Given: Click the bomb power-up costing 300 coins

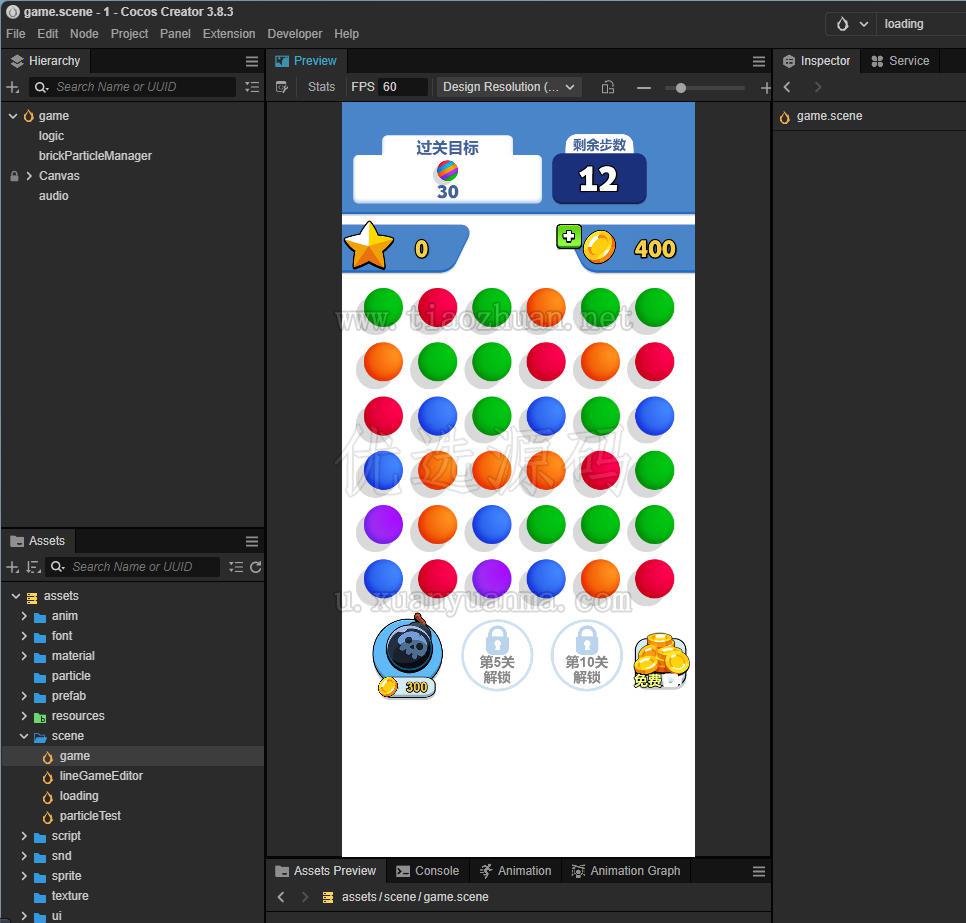Looking at the screenshot, I should (408, 656).
